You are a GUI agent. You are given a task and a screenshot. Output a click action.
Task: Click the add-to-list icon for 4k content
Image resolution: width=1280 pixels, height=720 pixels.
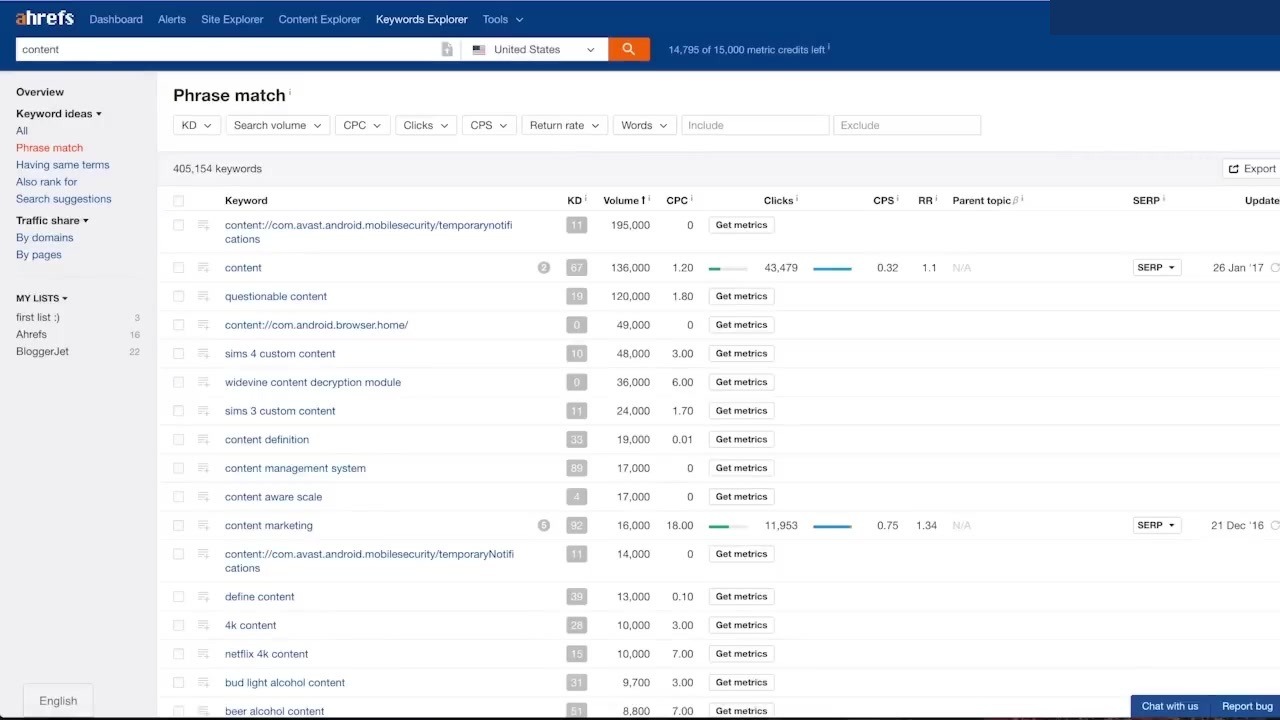click(204, 625)
